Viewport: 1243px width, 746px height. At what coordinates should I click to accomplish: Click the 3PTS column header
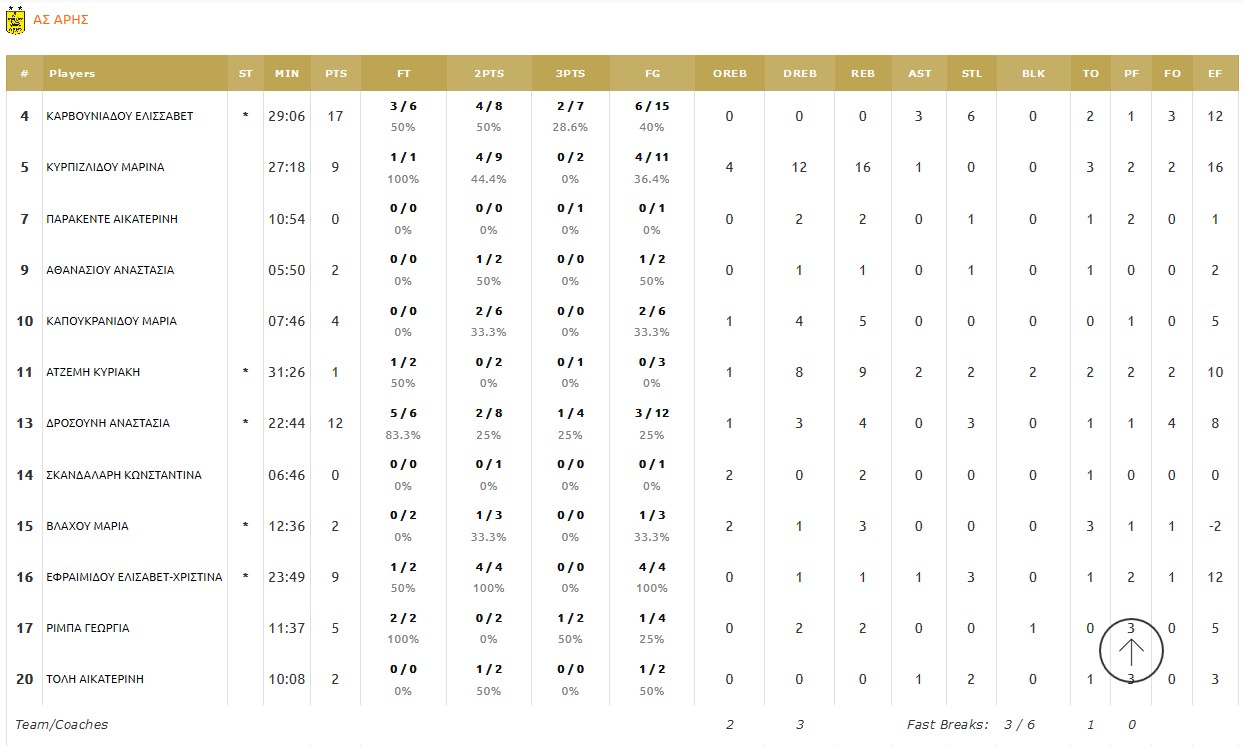[570, 74]
